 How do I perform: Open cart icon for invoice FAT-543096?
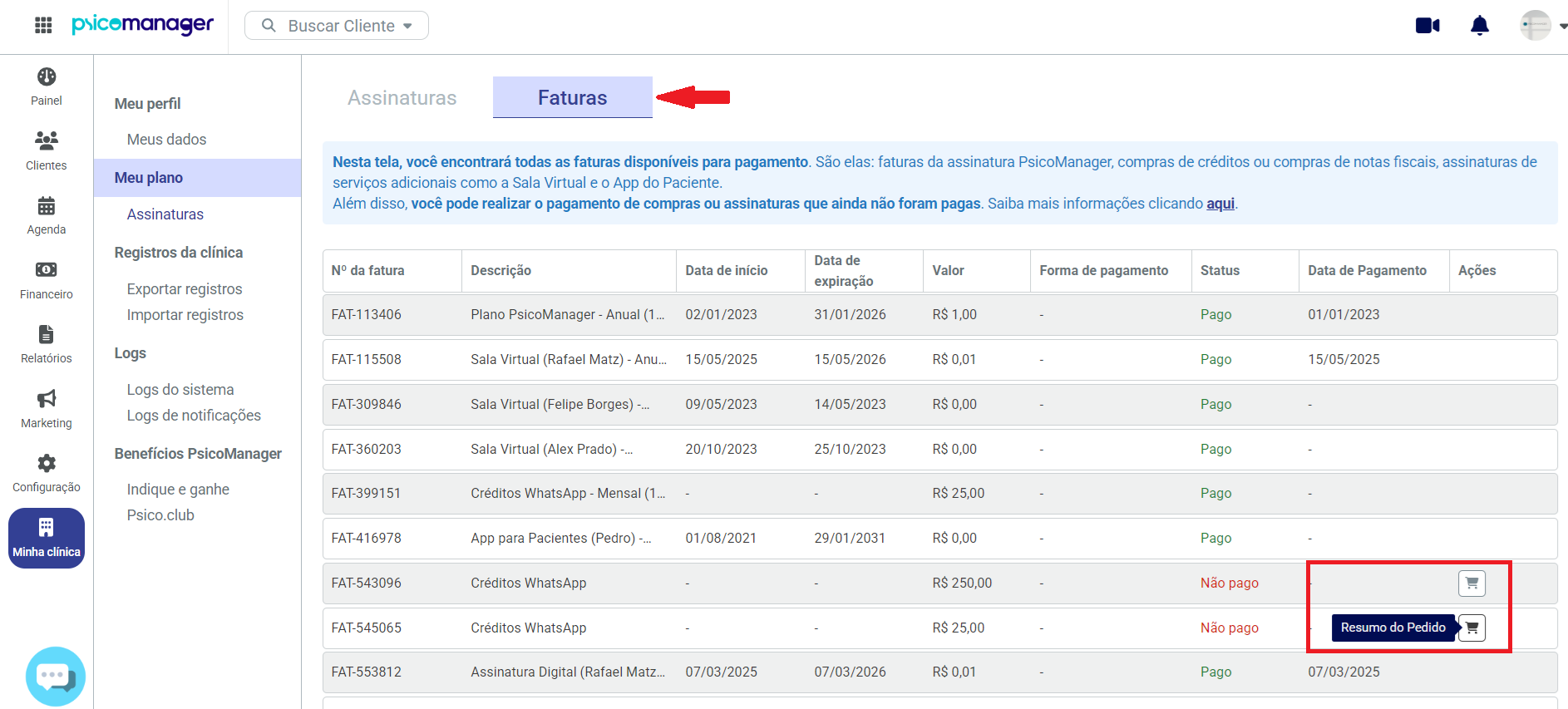1472,583
